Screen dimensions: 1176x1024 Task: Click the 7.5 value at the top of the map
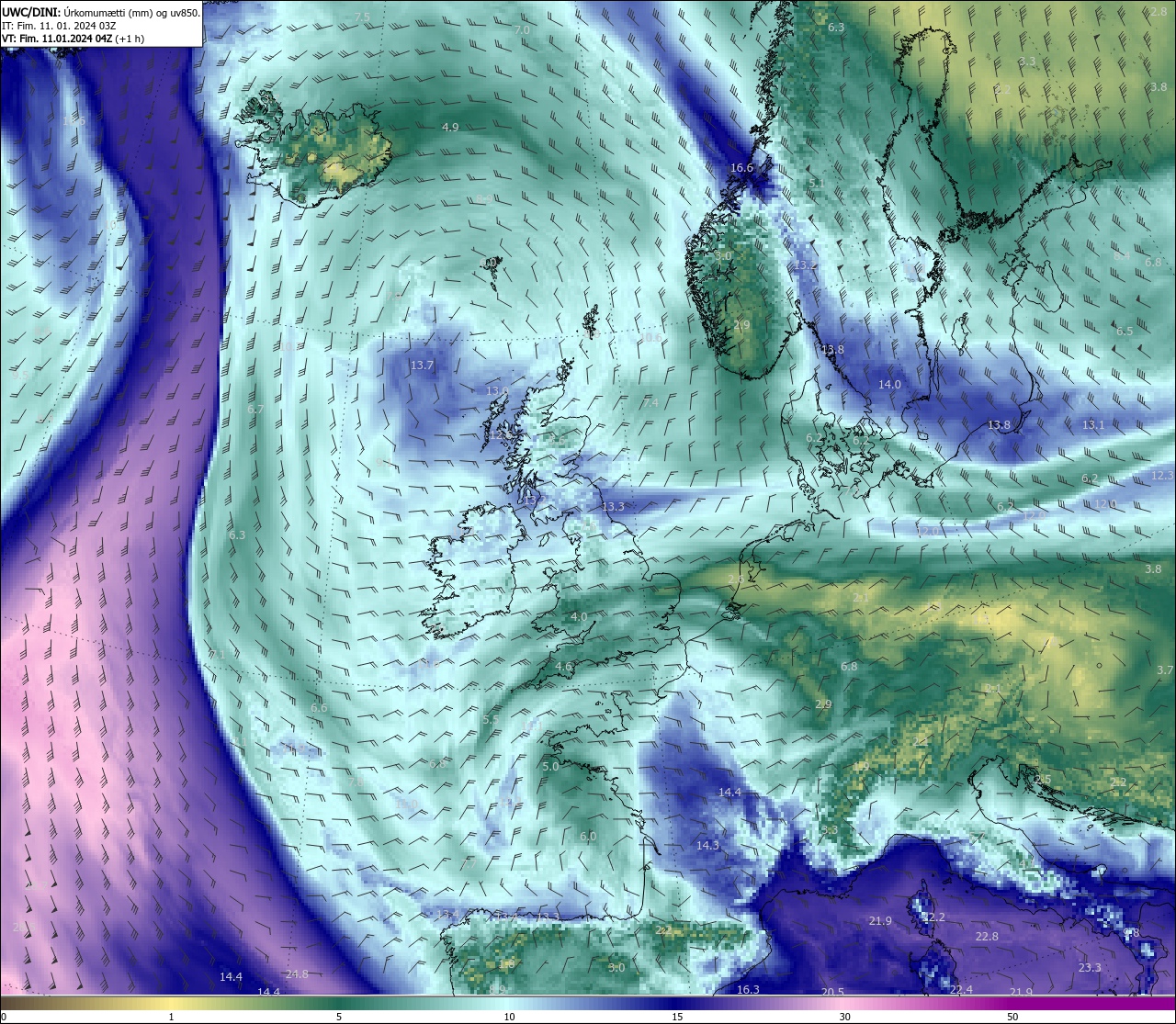(x=362, y=17)
